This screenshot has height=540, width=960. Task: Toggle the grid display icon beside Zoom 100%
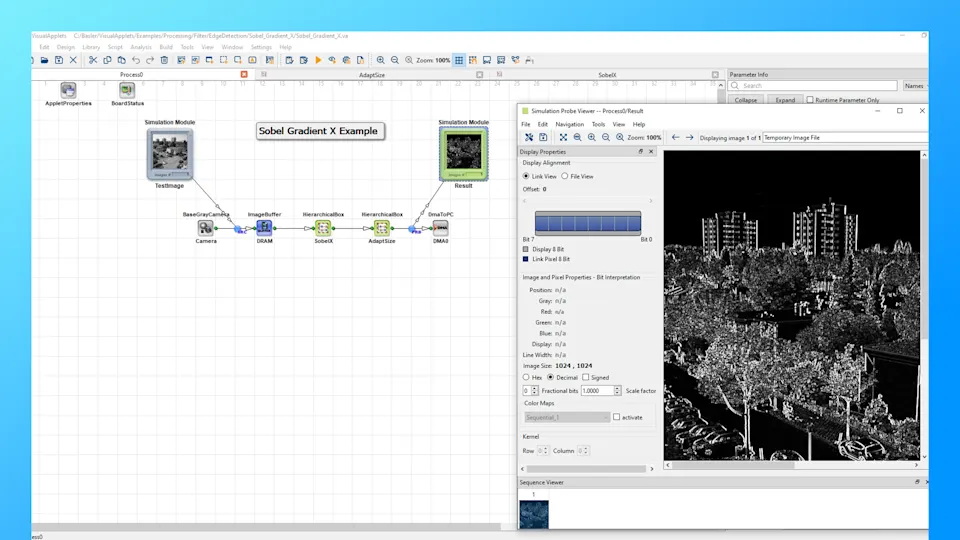(x=459, y=60)
